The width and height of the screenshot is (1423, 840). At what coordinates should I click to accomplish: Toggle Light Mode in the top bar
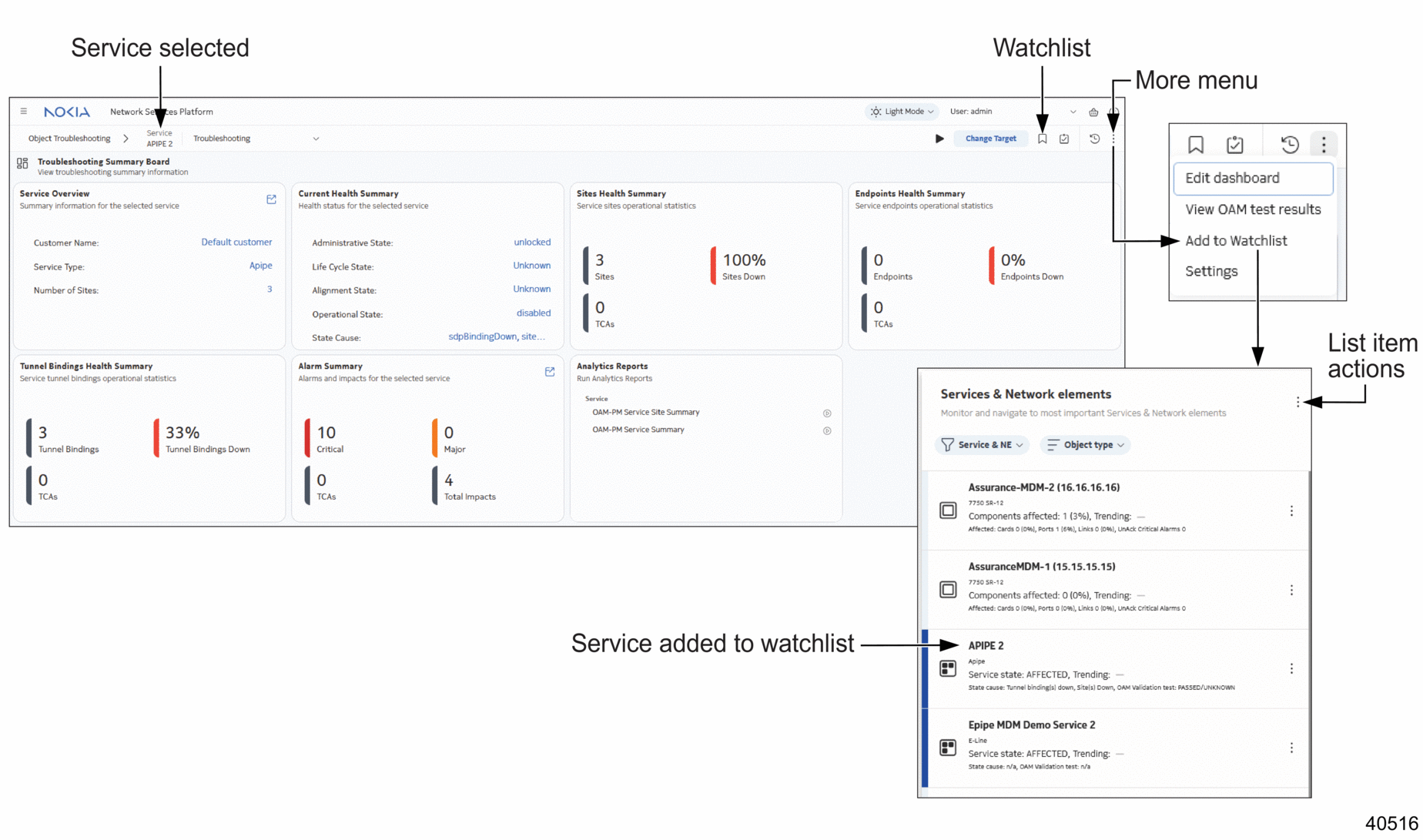click(x=901, y=112)
